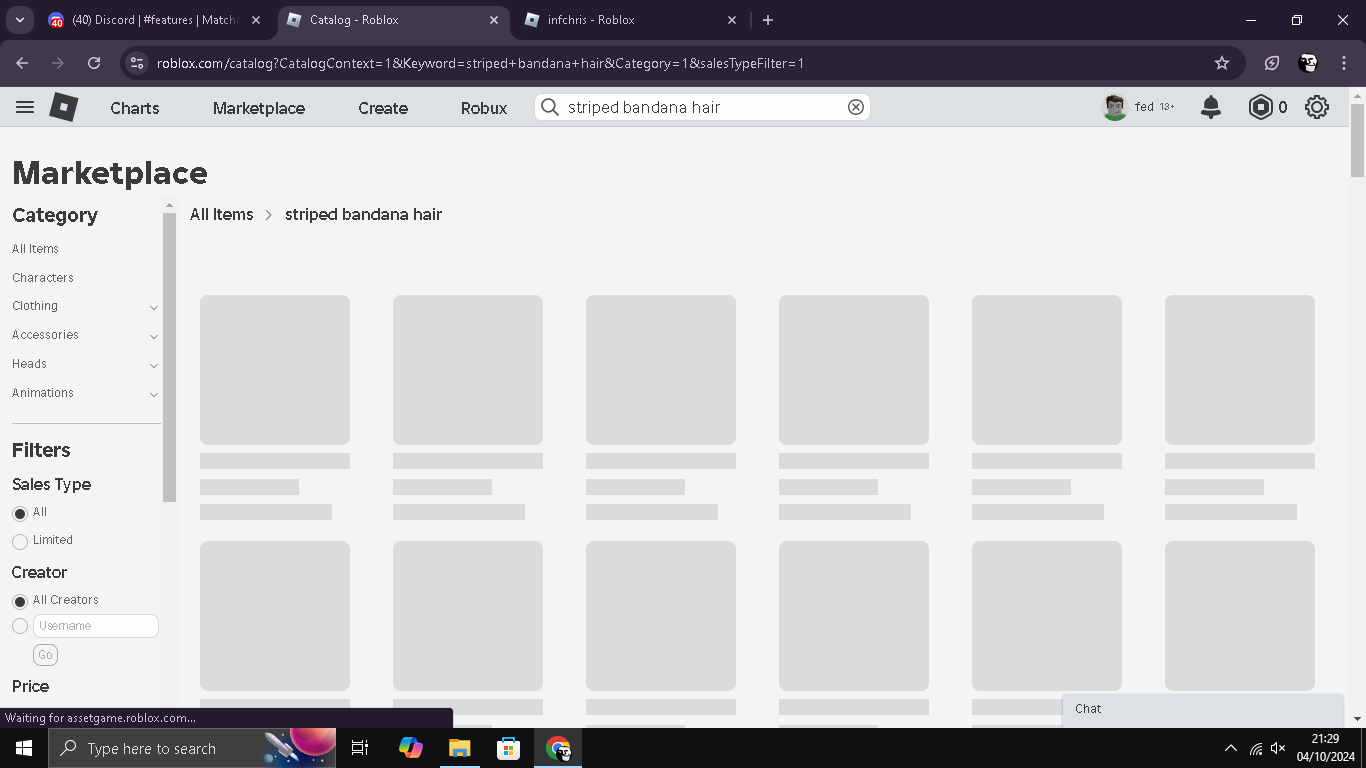Open Charts in the Roblox navbar

click(135, 108)
